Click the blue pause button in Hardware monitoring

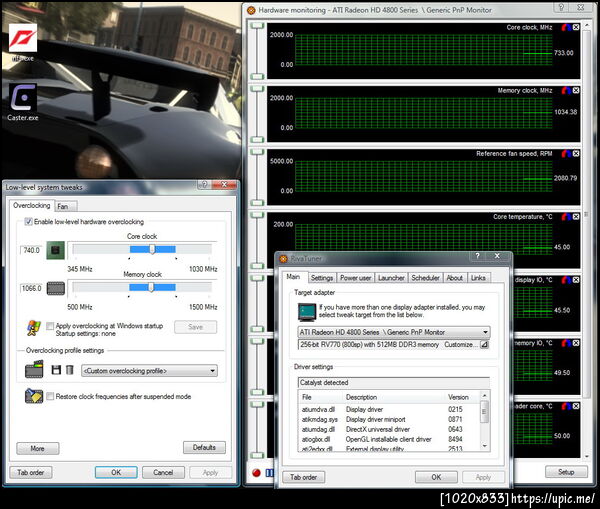pyautogui.click(x=269, y=473)
